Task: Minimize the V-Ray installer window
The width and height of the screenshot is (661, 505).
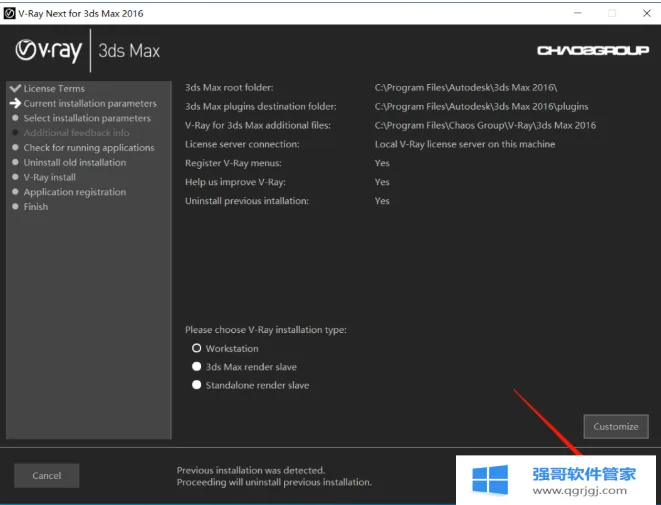Action: [578, 13]
